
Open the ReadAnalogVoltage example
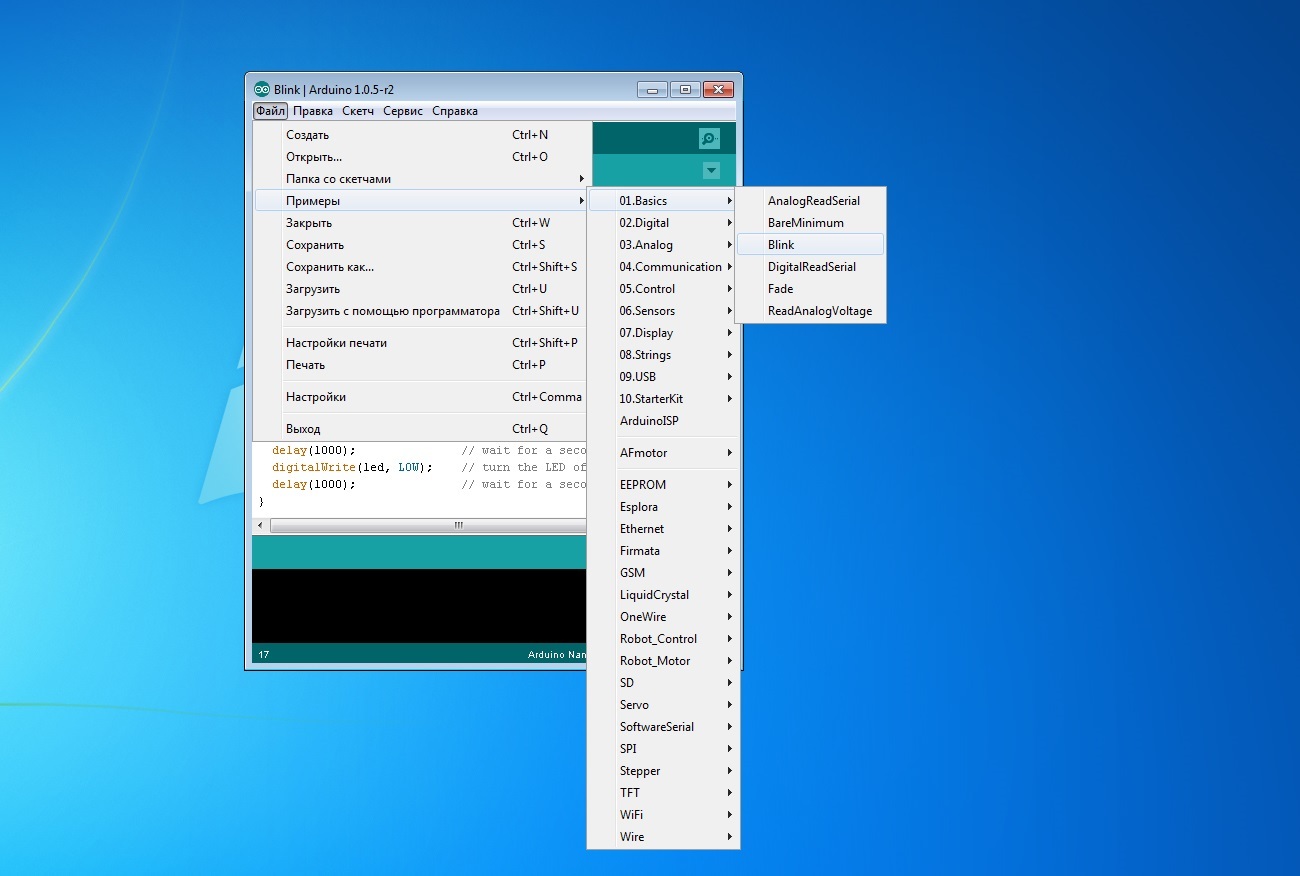point(810,311)
